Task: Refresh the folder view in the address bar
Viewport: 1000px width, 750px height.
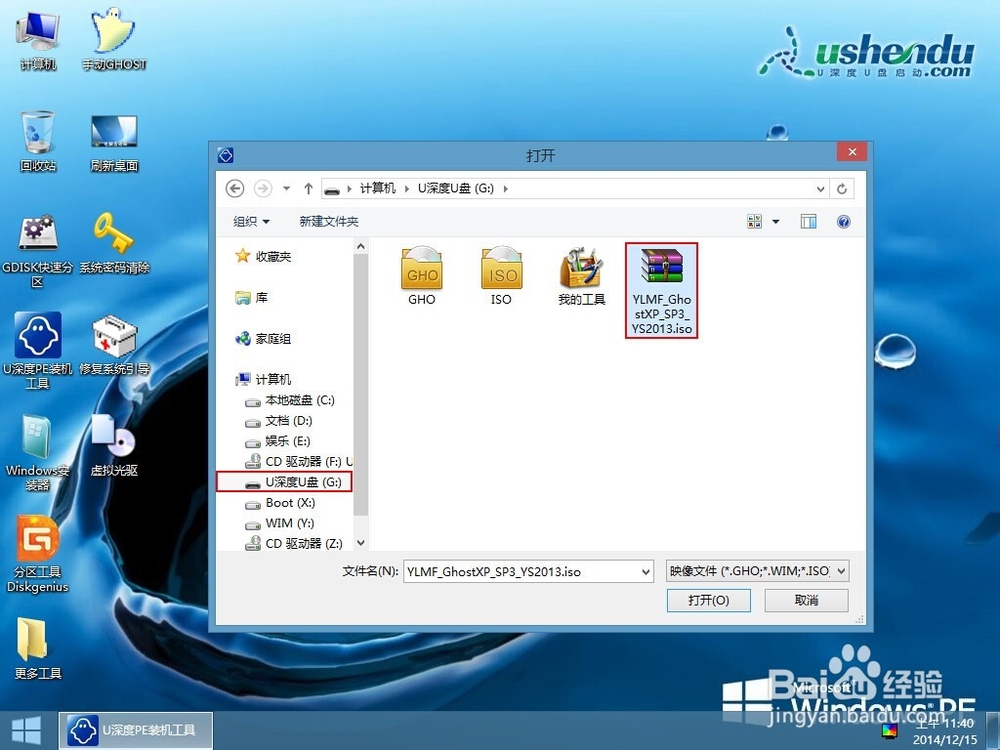Action: tap(842, 189)
